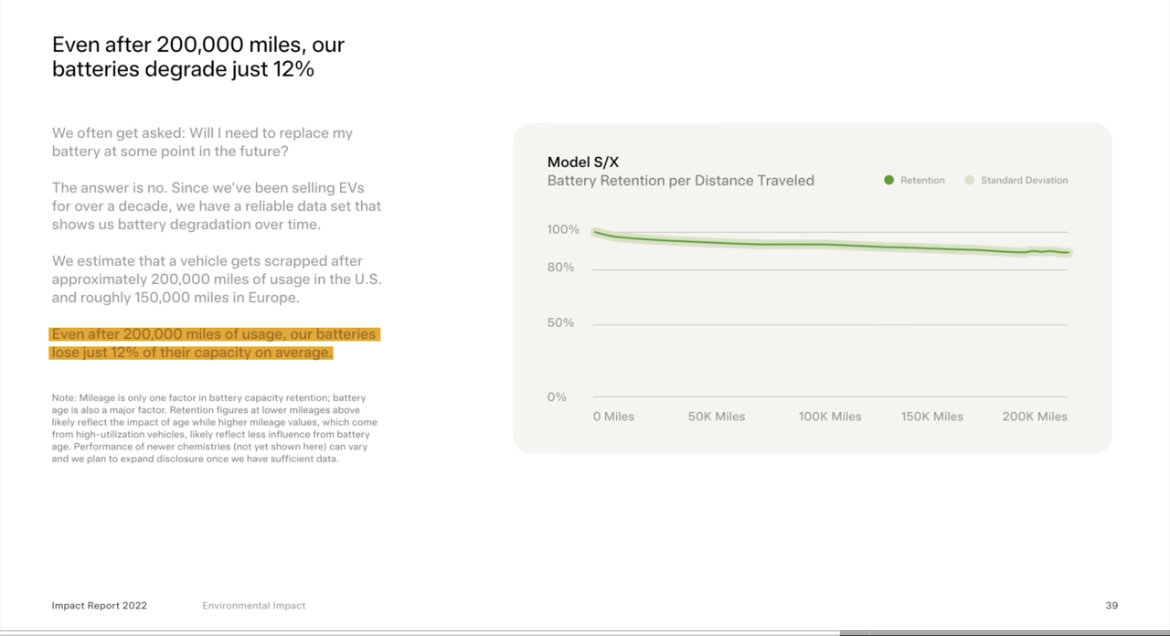
Task: Click the small Note paragraph about mileage
Action: click(214, 428)
